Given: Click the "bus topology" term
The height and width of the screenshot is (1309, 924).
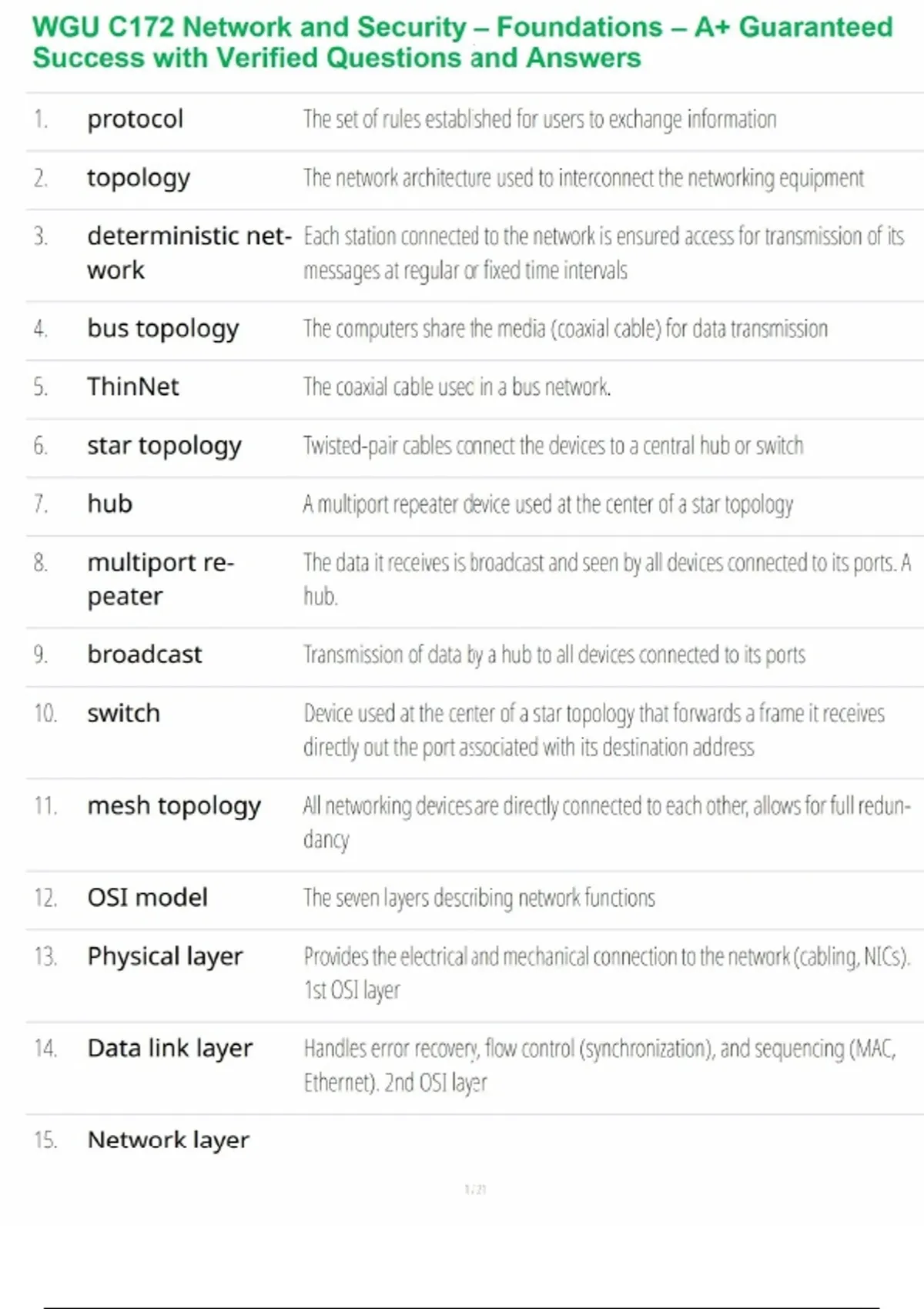Looking at the screenshot, I should [x=162, y=329].
